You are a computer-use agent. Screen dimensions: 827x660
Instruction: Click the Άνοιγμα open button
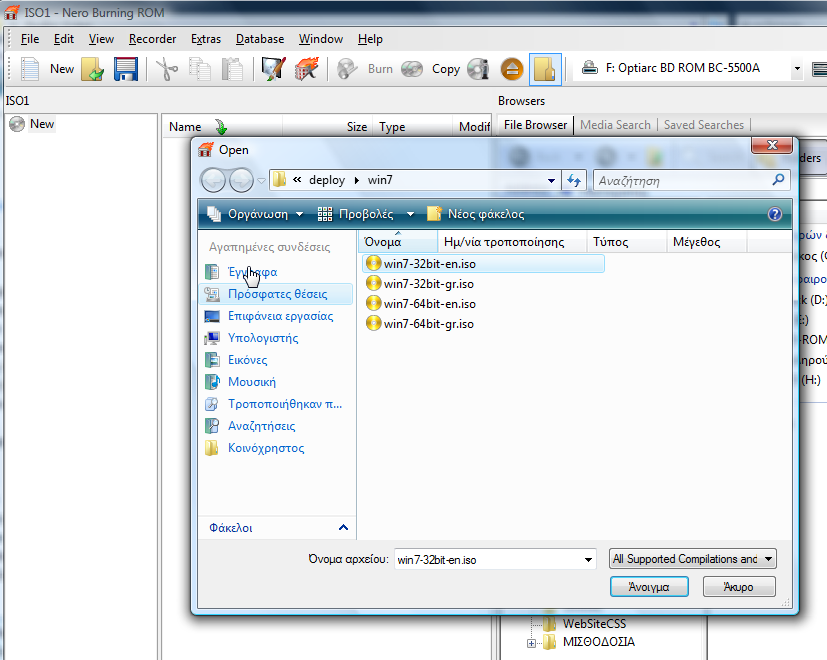(649, 587)
